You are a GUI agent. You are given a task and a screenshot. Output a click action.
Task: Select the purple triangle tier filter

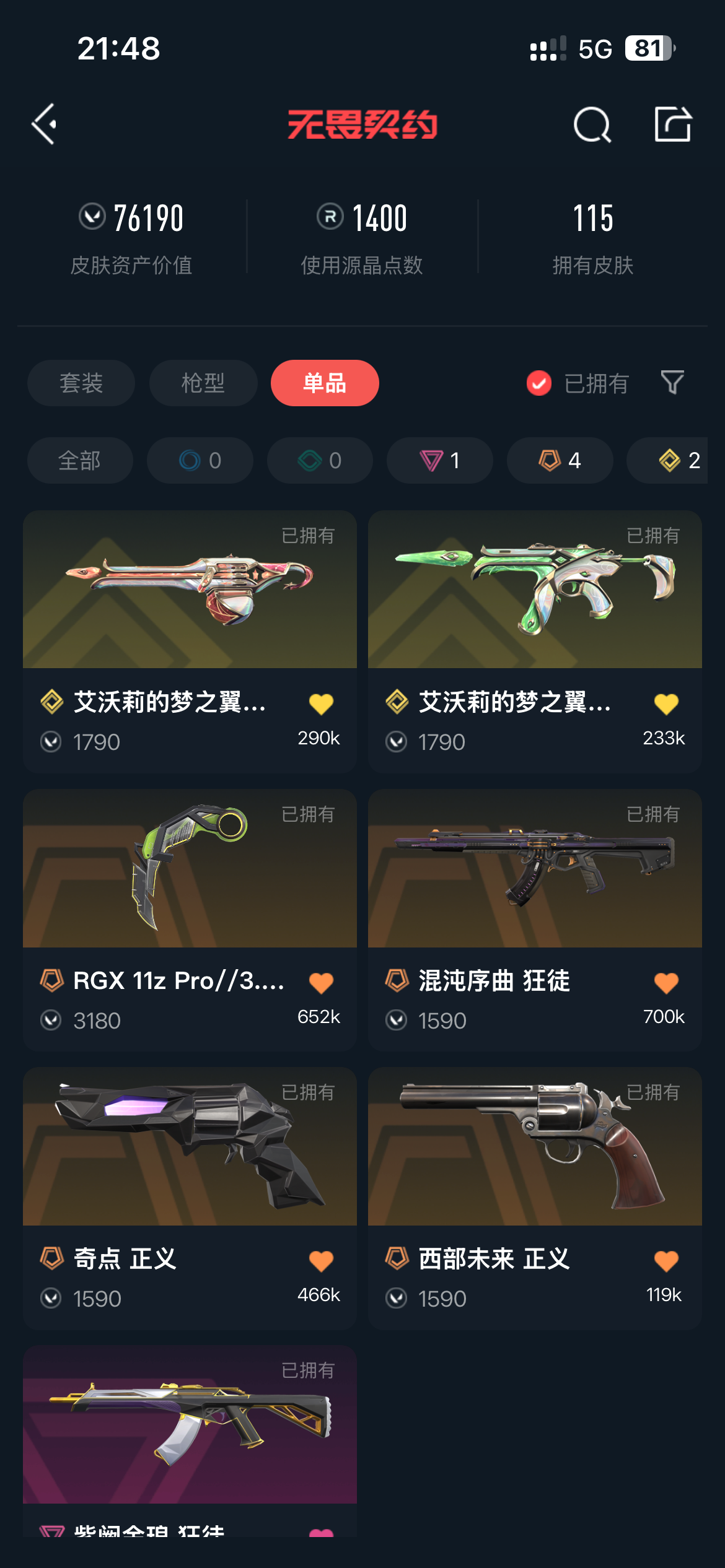tap(440, 460)
